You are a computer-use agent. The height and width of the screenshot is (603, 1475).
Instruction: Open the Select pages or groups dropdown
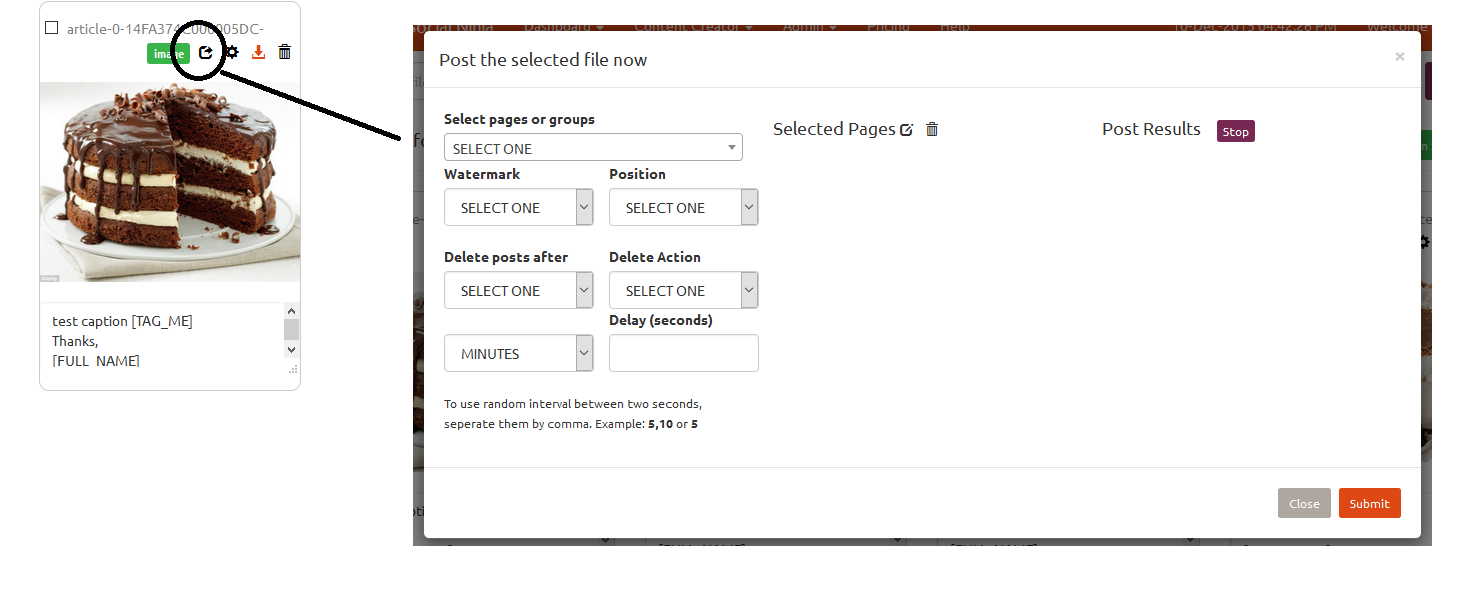[x=593, y=148]
